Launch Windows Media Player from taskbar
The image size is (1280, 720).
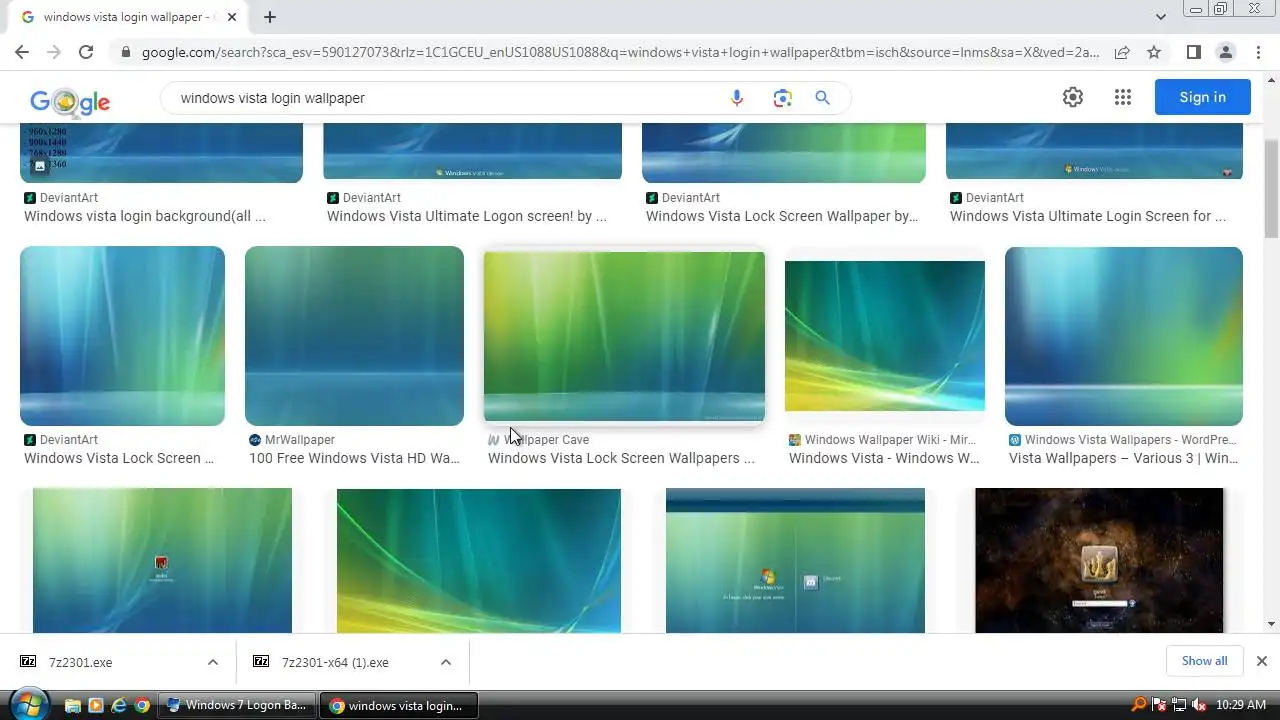pyautogui.click(x=96, y=705)
